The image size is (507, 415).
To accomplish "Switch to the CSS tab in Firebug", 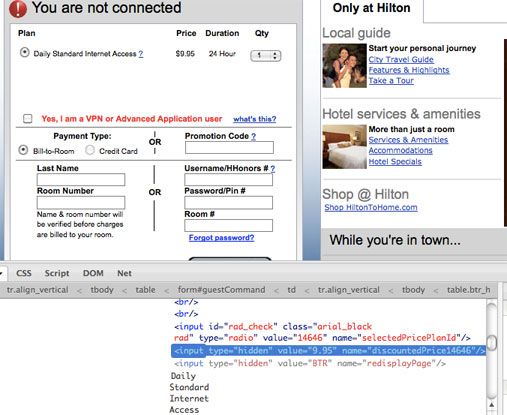I will (24, 273).
